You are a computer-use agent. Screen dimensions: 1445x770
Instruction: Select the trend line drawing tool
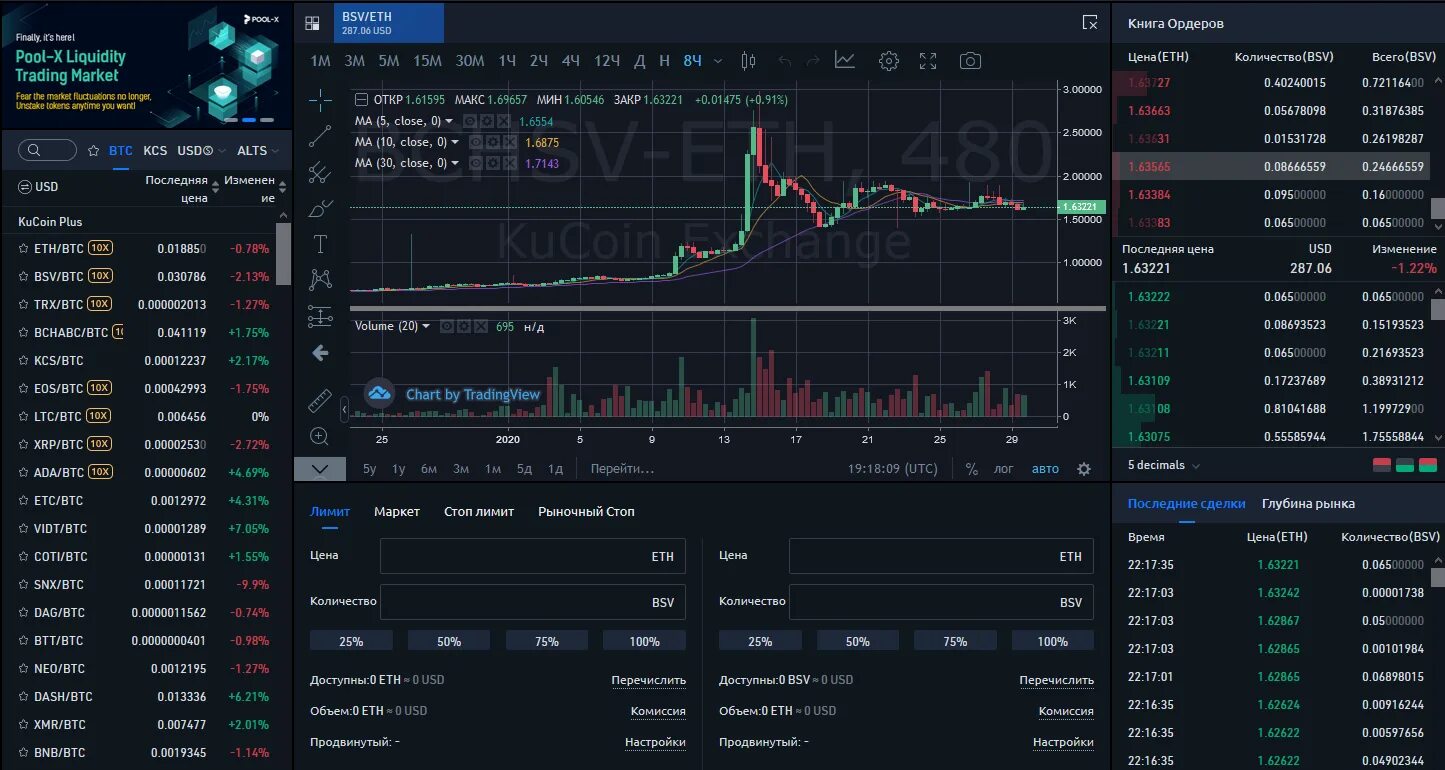tap(320, 136)
